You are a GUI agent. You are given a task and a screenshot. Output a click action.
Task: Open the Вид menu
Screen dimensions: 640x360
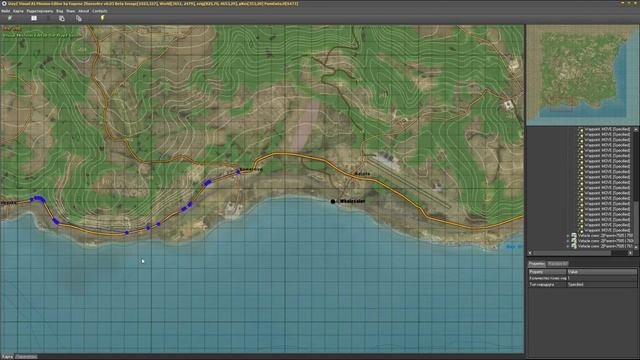60,11
